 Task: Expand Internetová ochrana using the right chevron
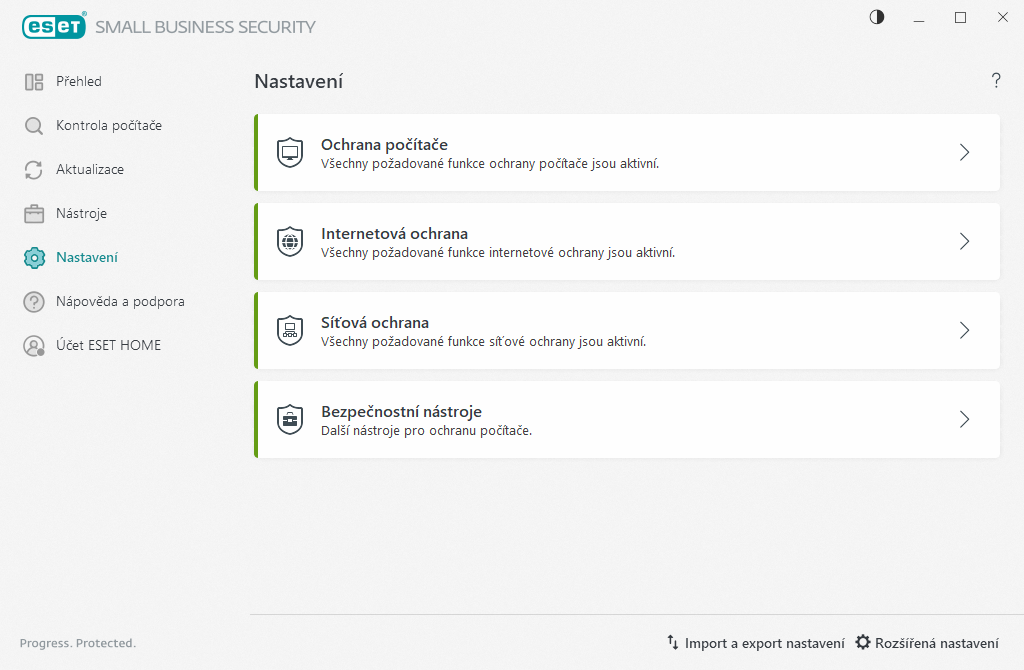coord(964,242)
